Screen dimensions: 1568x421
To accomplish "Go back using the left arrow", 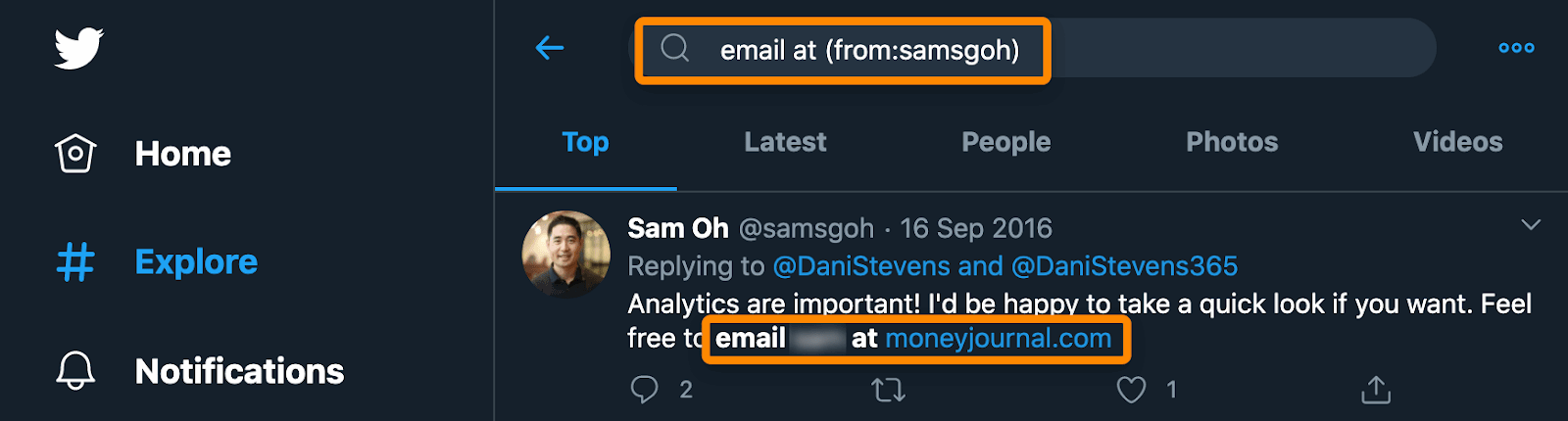I will click(550, 48).
